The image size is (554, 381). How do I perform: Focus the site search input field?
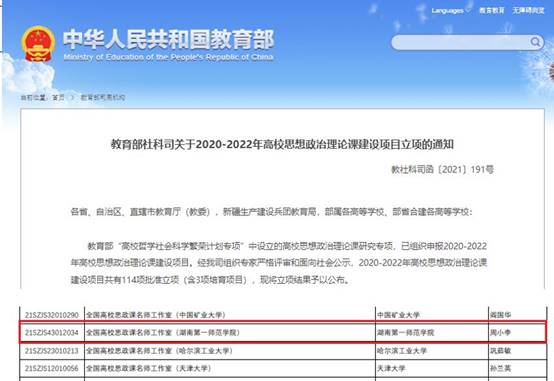click(461, 42)
